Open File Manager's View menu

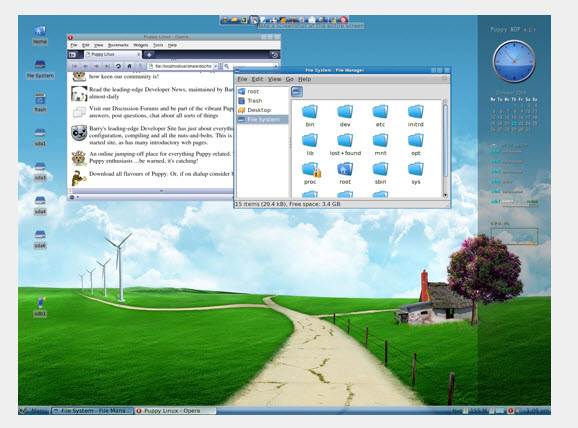274,79
